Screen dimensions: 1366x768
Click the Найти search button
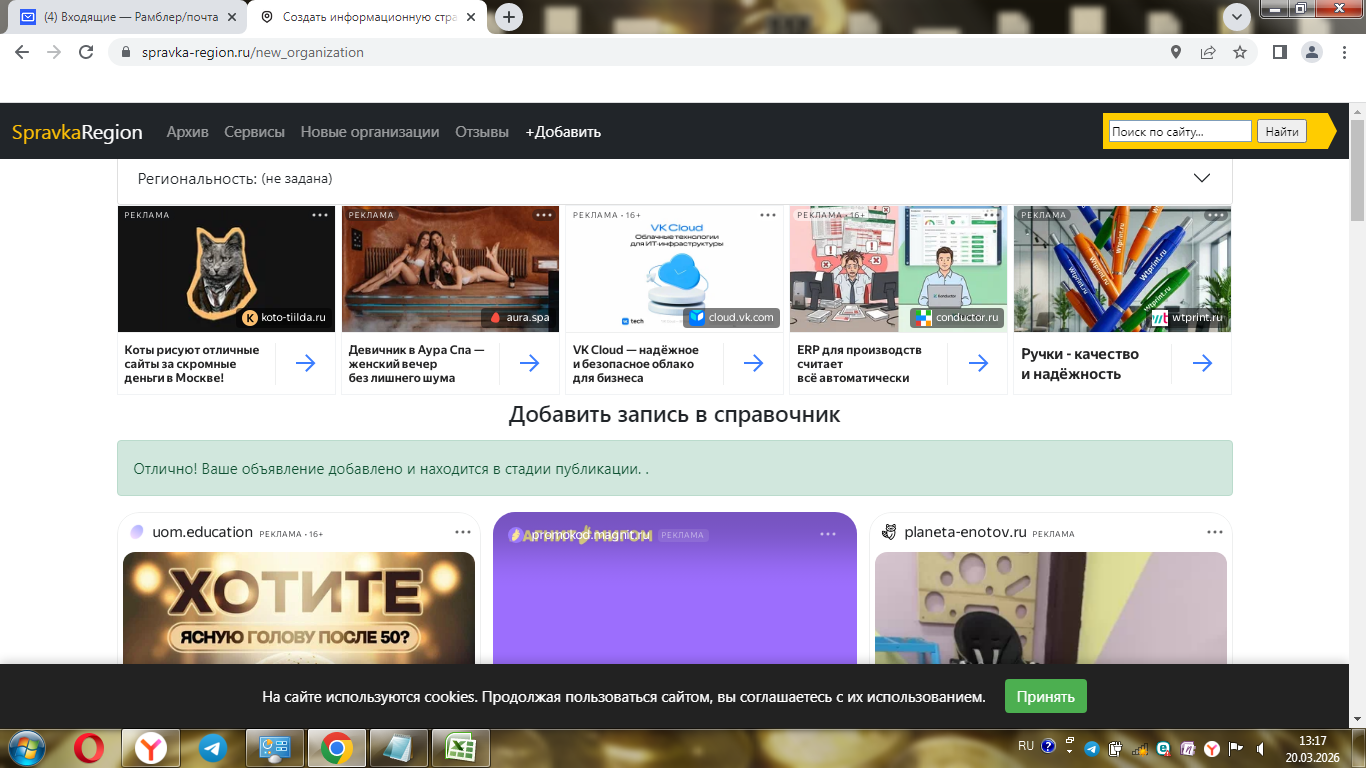[1281, 131]
